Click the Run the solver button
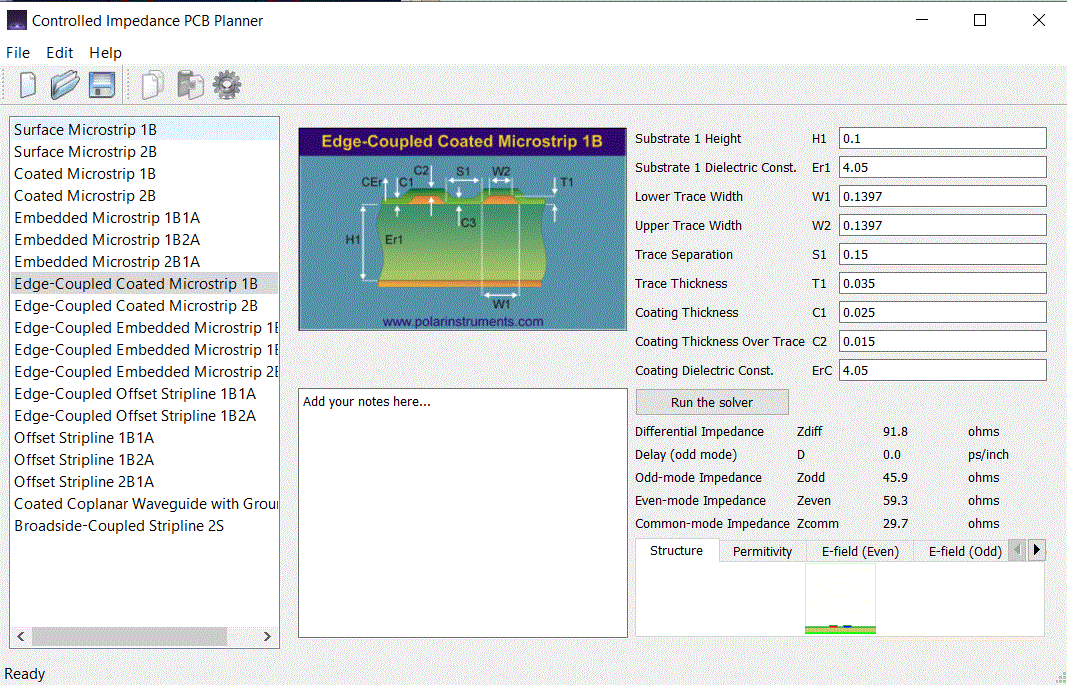The image size is (1067, 685). tap(712, 403)
